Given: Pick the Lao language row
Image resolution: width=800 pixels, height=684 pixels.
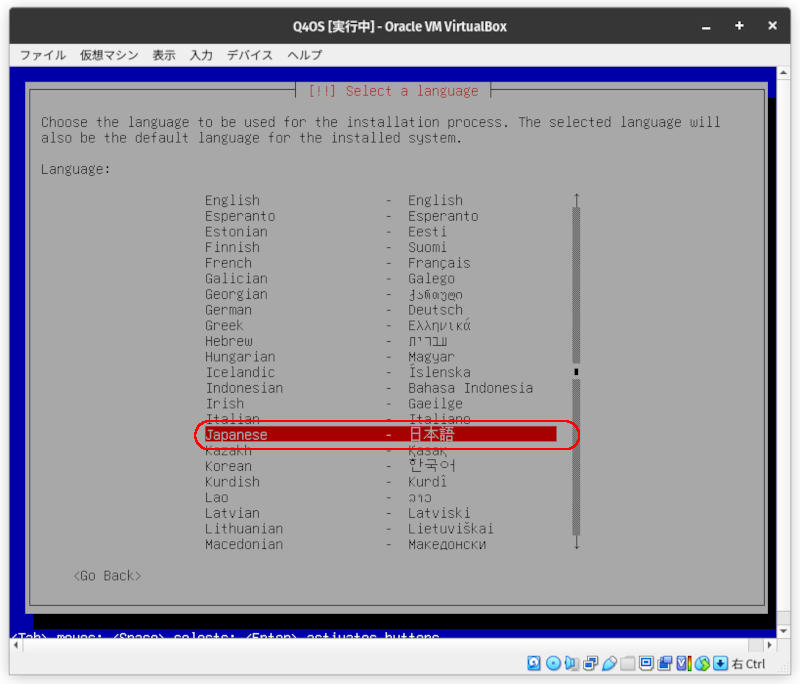Looking at the screenshot, I should pos(381,497).
